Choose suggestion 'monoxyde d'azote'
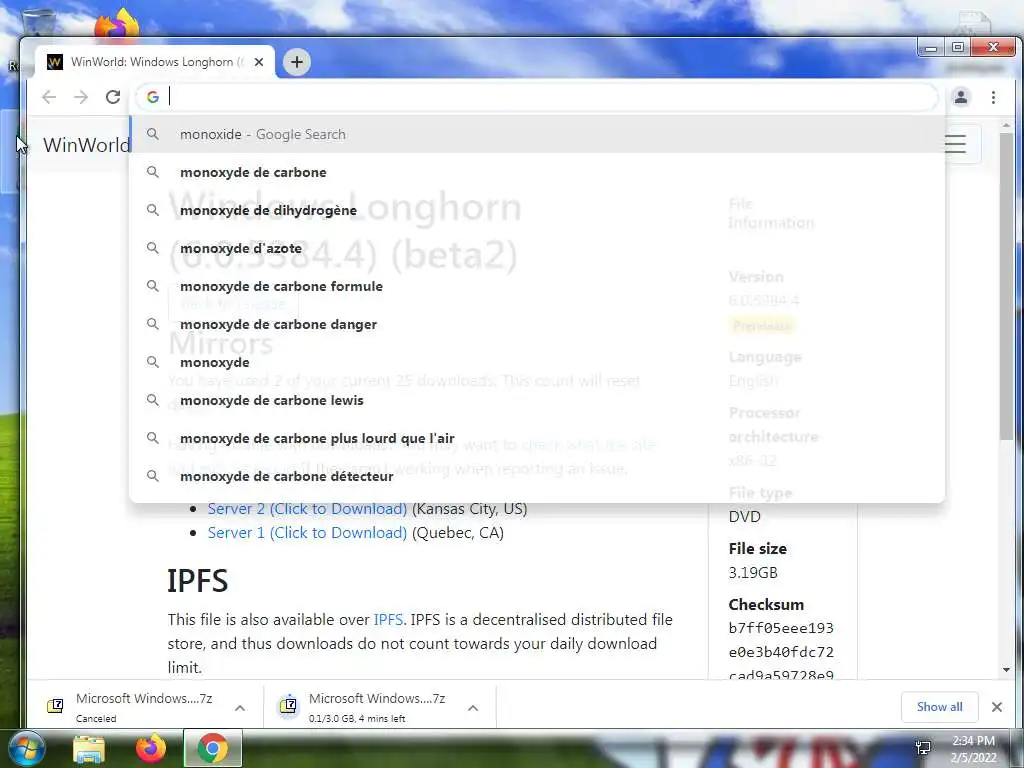This screenshot has height=768, width=1024. (x=537, y=248)
